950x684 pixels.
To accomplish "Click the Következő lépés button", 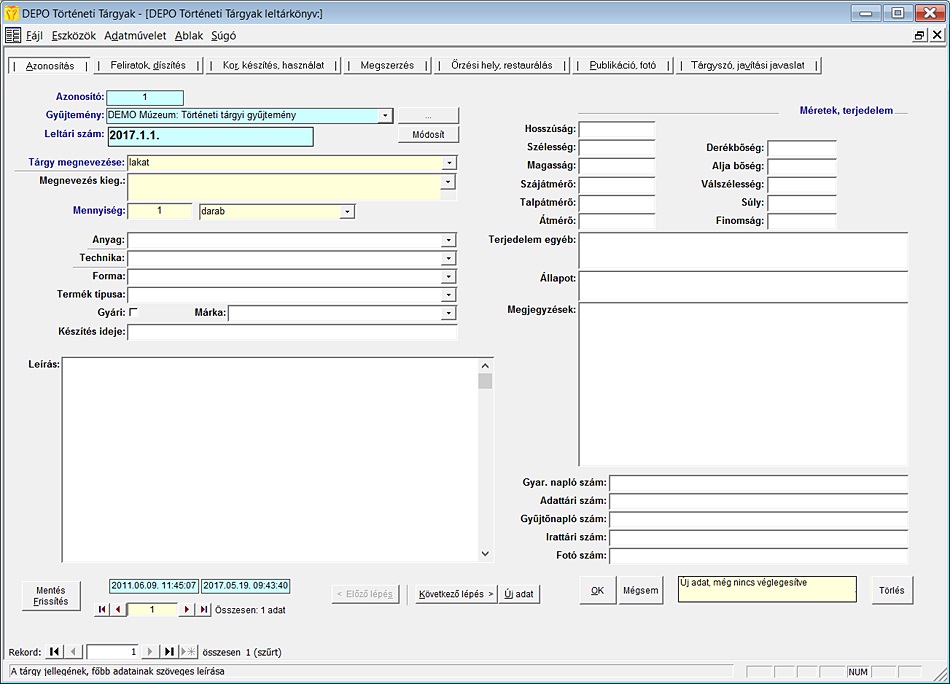I will (456, 593).
